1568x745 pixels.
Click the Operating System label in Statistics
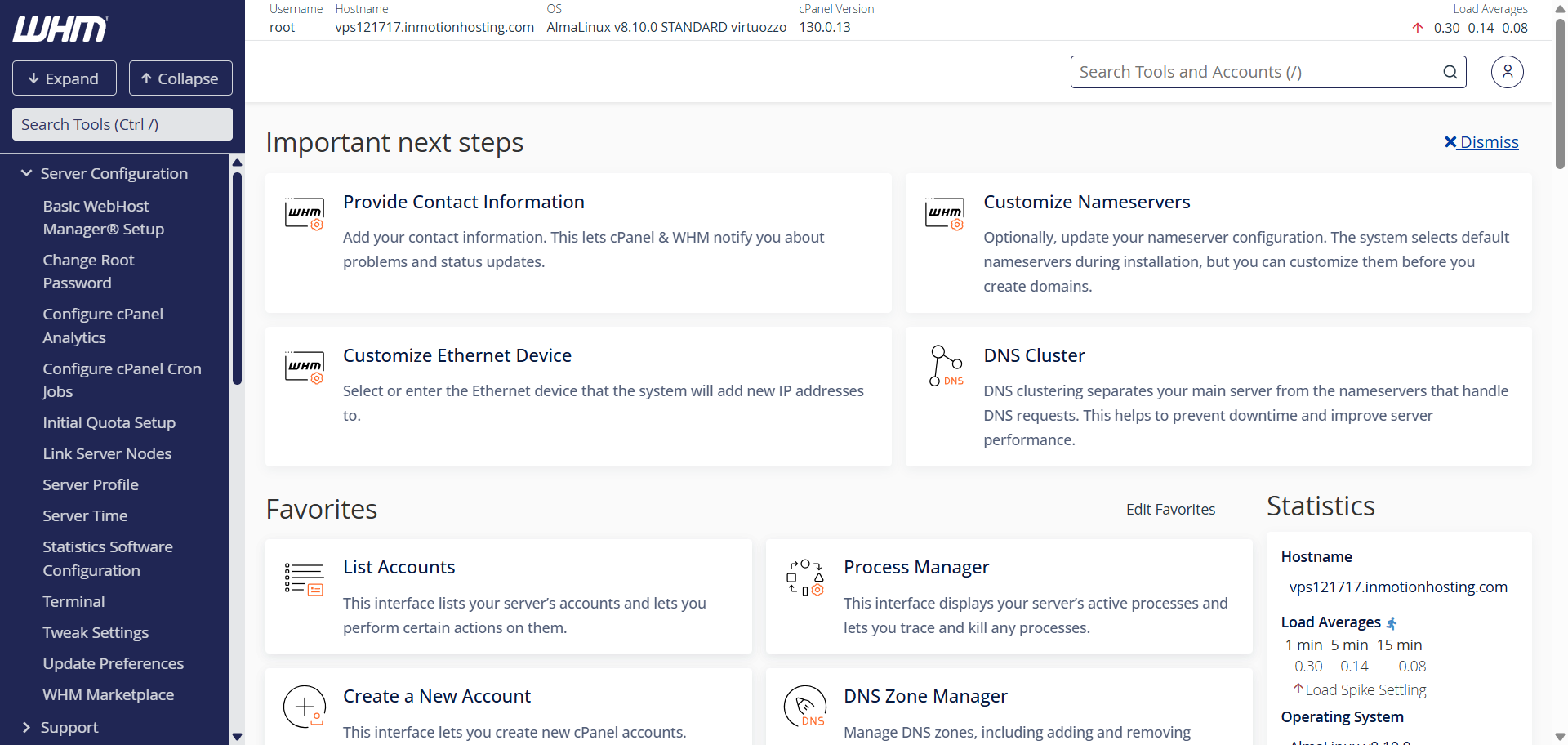(x=1342, y=716)
